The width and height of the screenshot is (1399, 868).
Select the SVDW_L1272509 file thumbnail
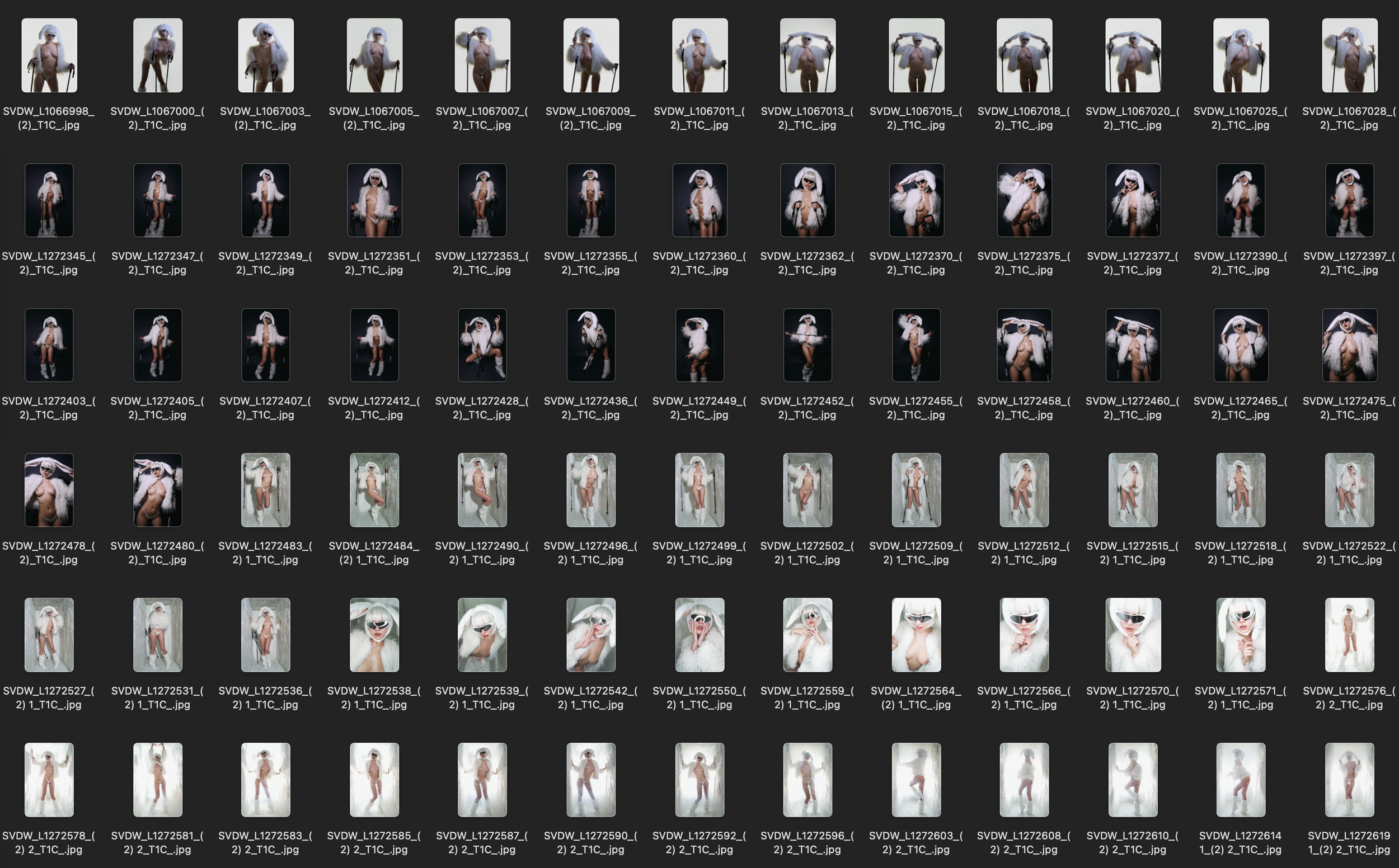pyautogui.click(x=916, y=490)
